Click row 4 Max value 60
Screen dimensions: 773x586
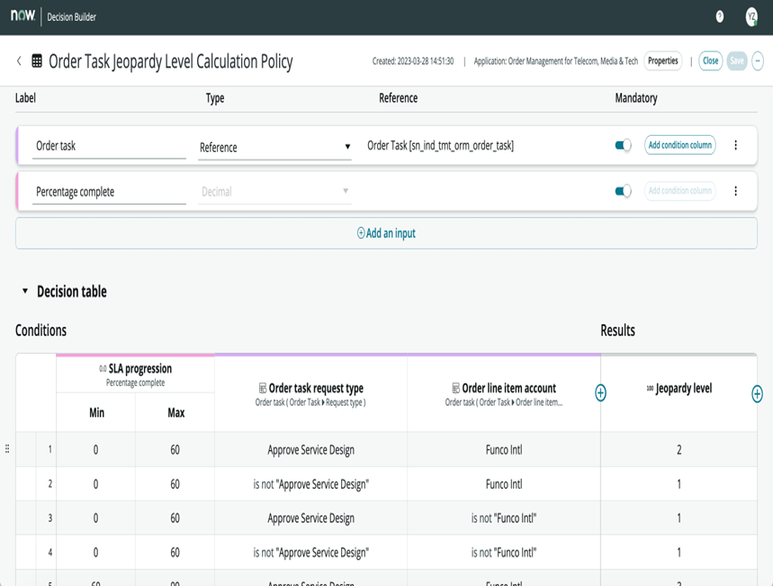click(175, 552)
